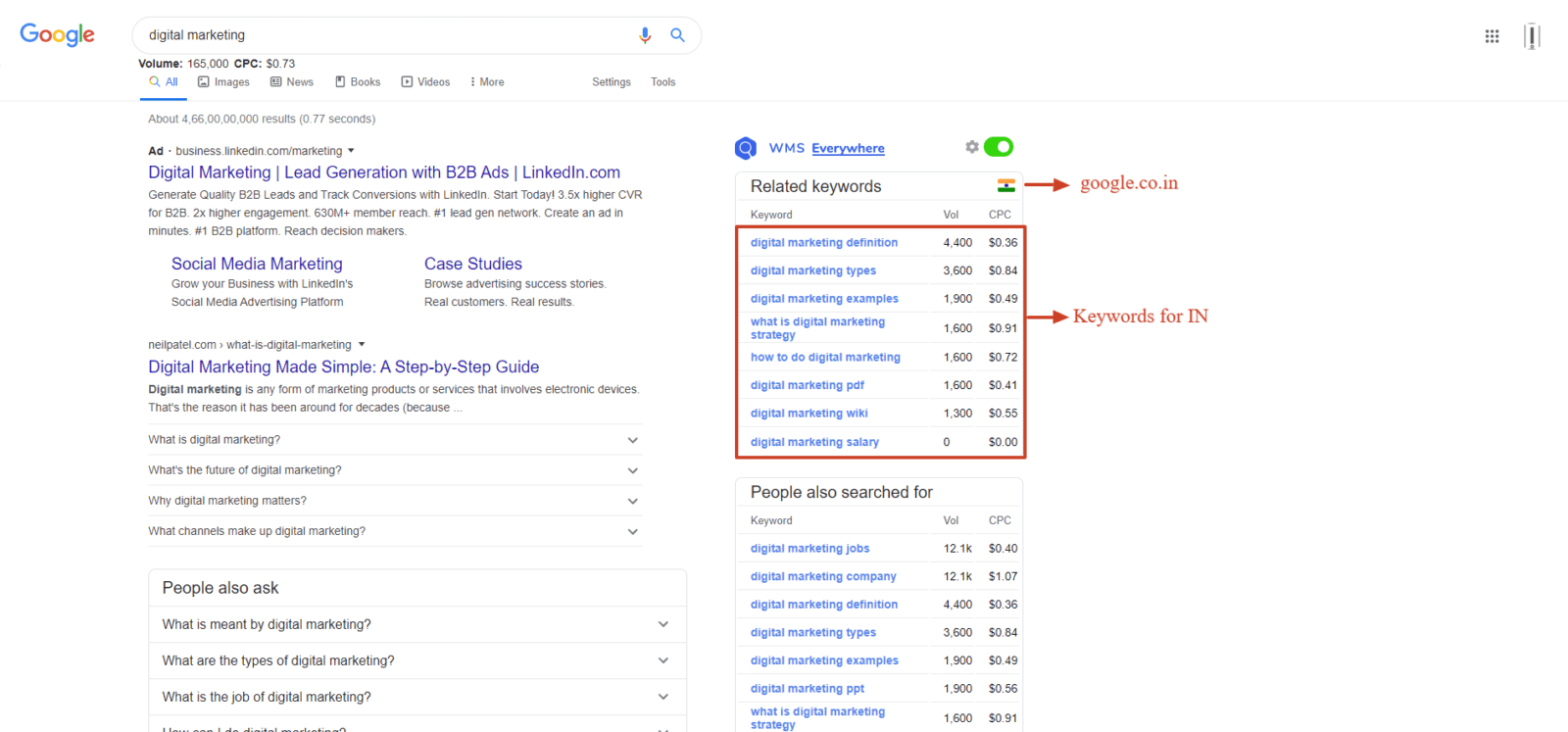The image size is (1568, 732).
Task: Switch to the News tab
Action: pos(292,82)
